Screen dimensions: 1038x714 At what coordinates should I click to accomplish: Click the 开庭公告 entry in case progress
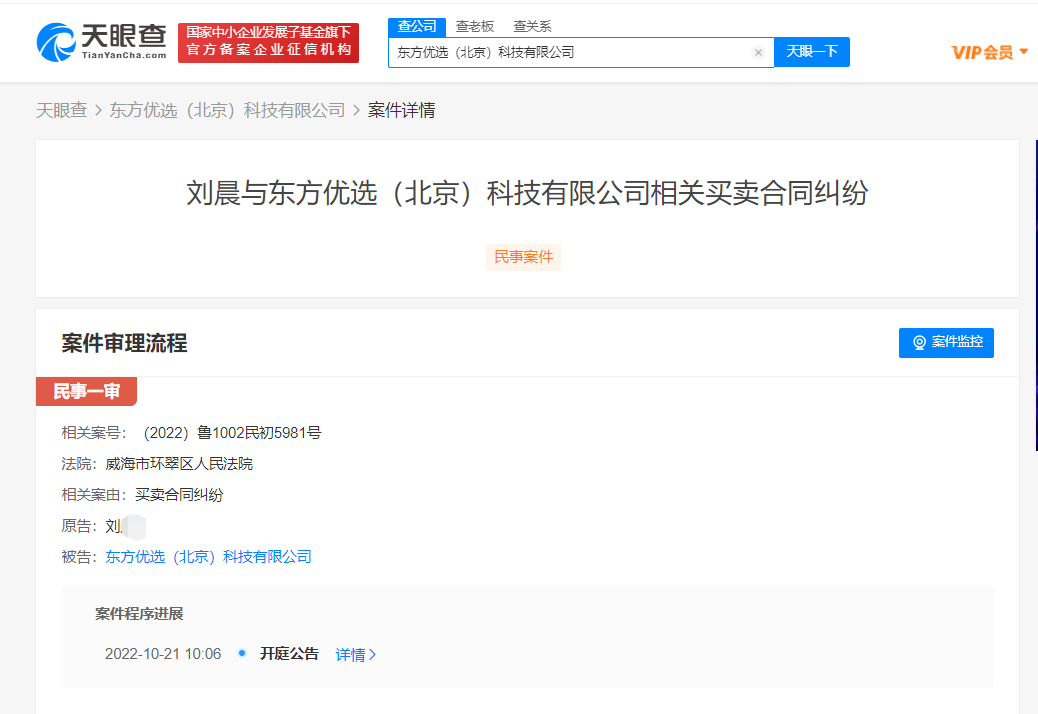(288, 653)
